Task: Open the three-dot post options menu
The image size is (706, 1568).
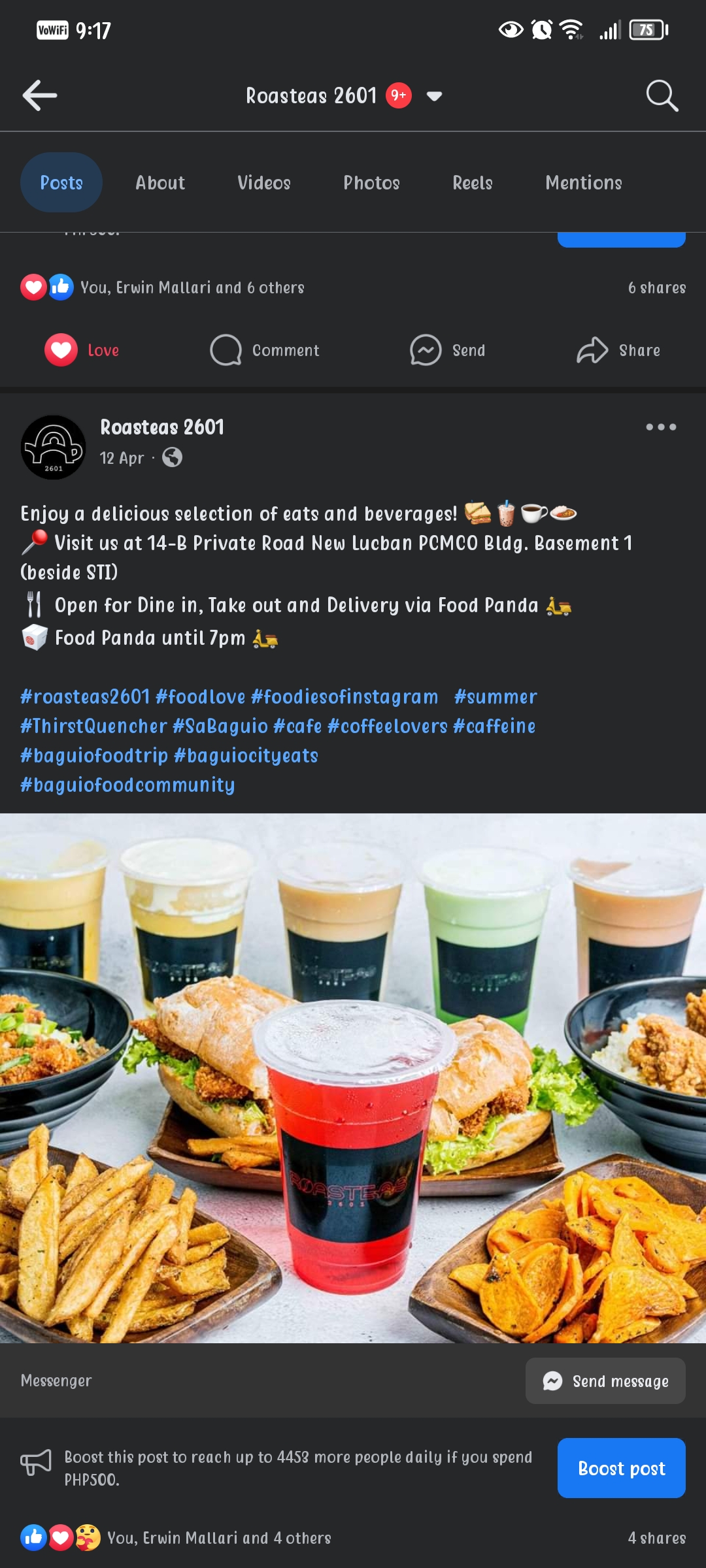Action: pyautogui.click(x=661, y=427)
